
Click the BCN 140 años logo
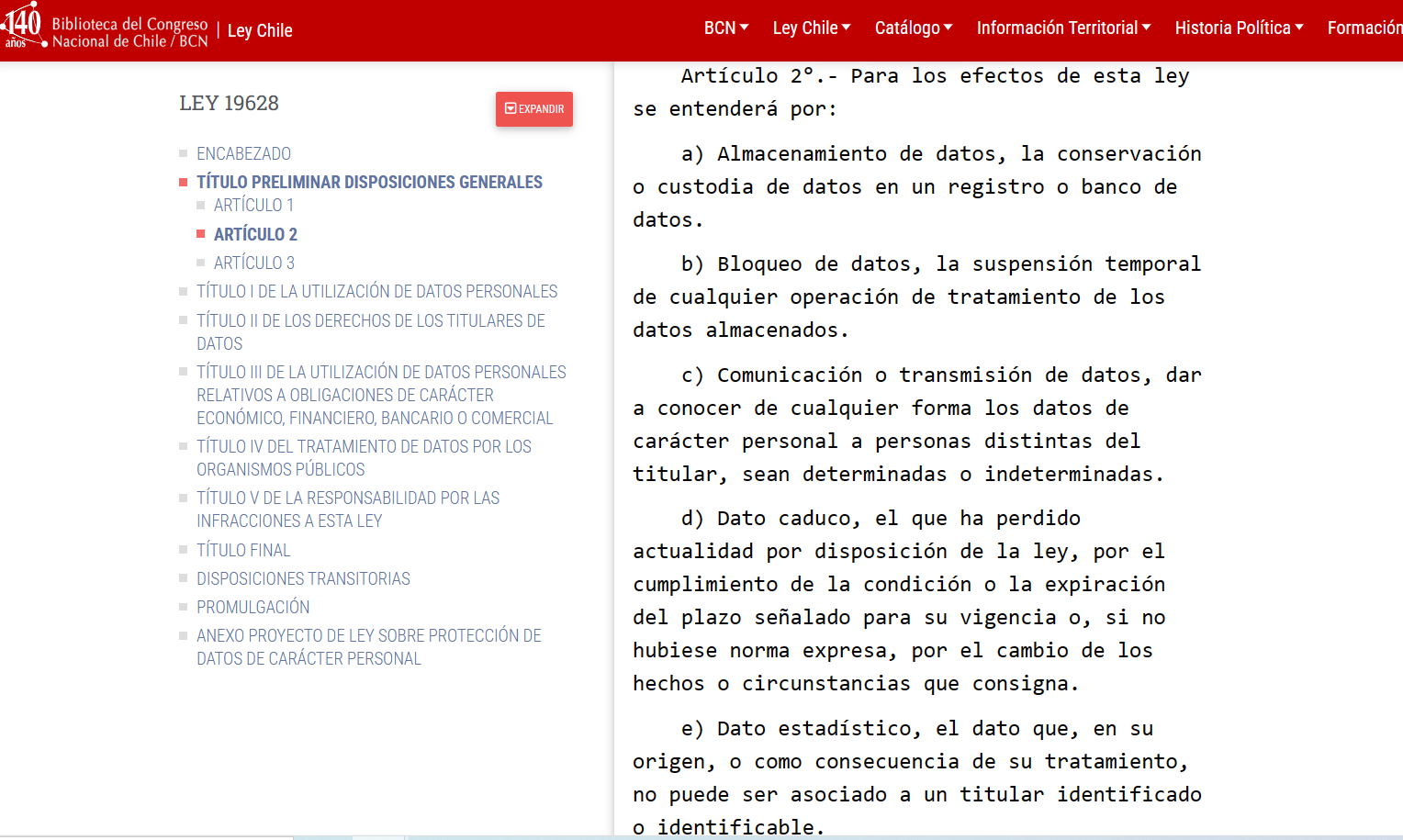click(x=23, y=26)
